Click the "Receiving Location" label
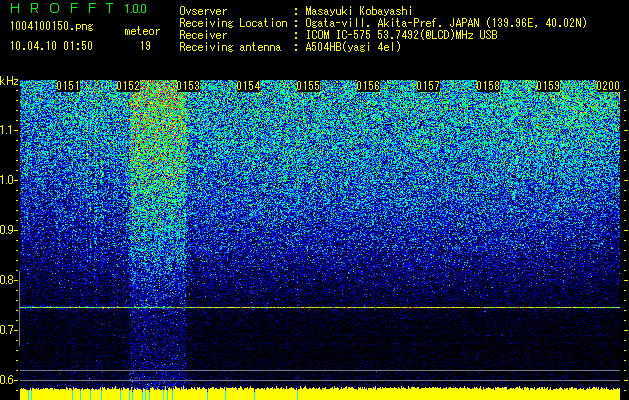This screenshot has height=400, width=629. [x=233, y=23]
